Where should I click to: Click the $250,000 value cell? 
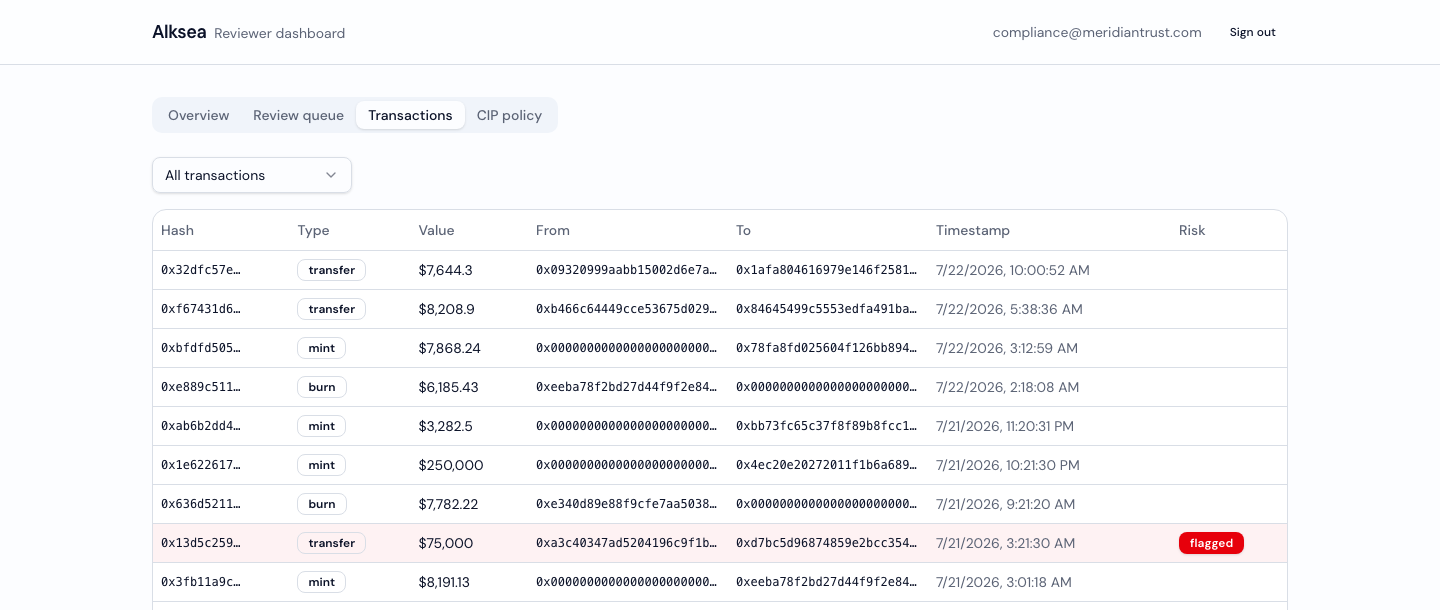click(451, 465)
